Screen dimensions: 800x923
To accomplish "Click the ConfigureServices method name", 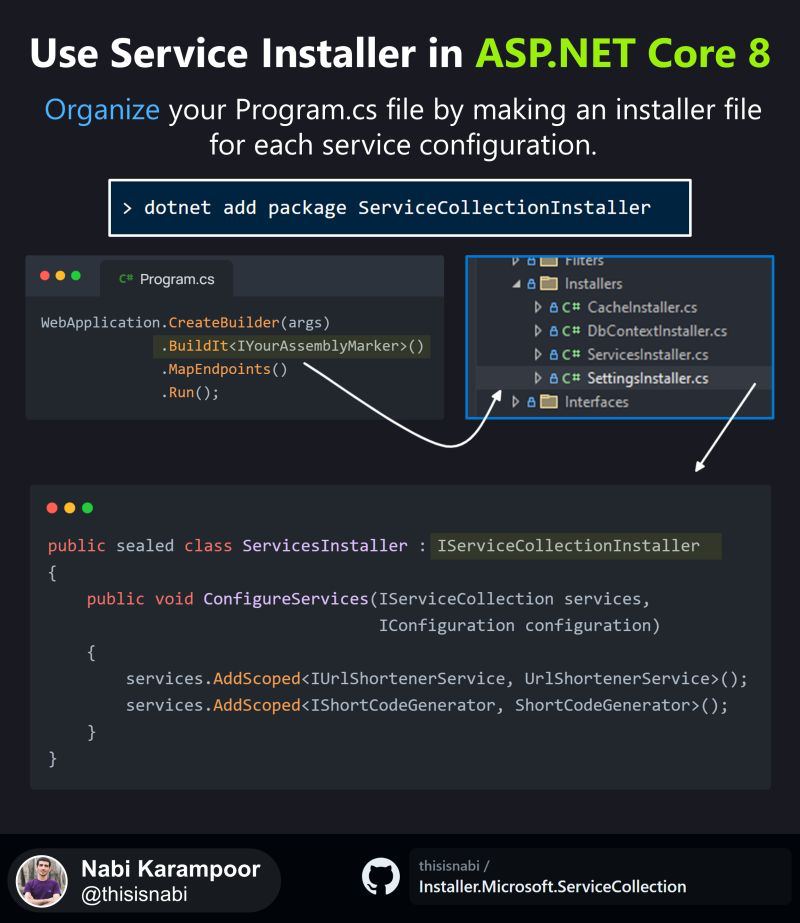I will click(286, 599).
